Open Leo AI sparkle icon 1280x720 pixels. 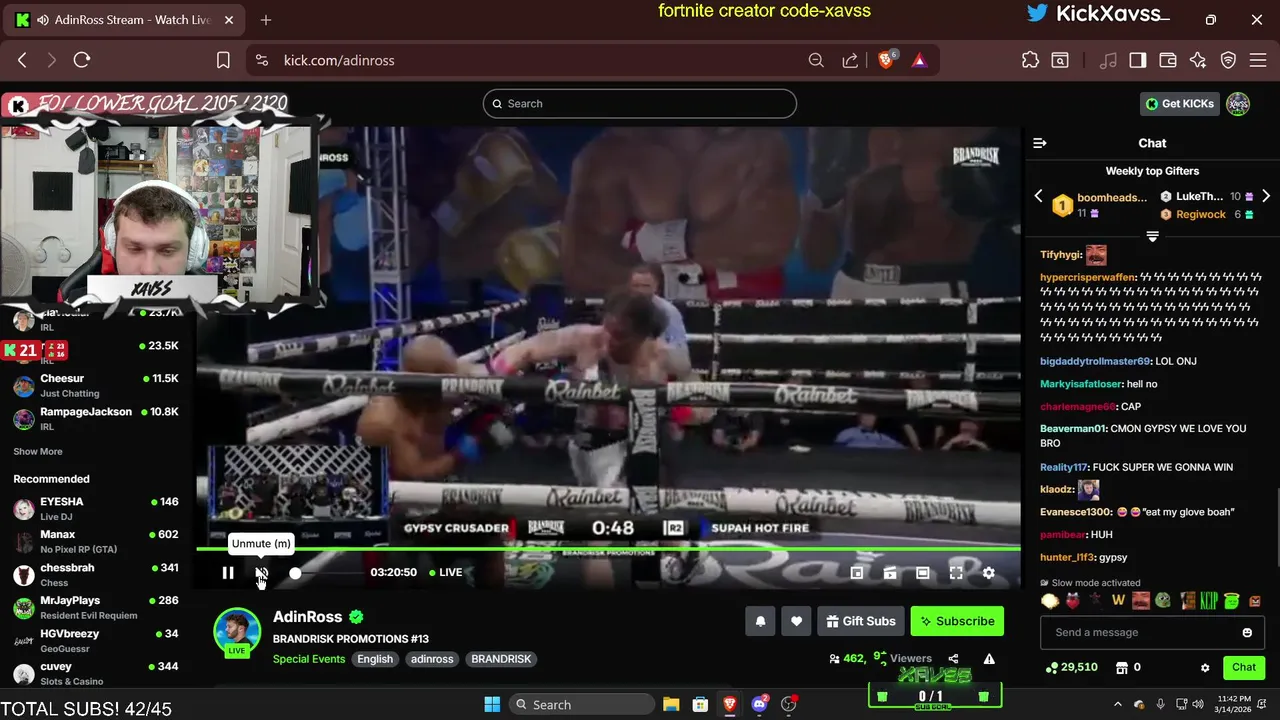coord(1198,60)
